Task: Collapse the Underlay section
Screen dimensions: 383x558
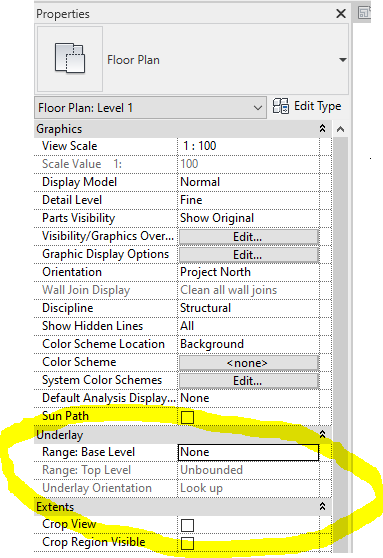Action: [322, 435]
